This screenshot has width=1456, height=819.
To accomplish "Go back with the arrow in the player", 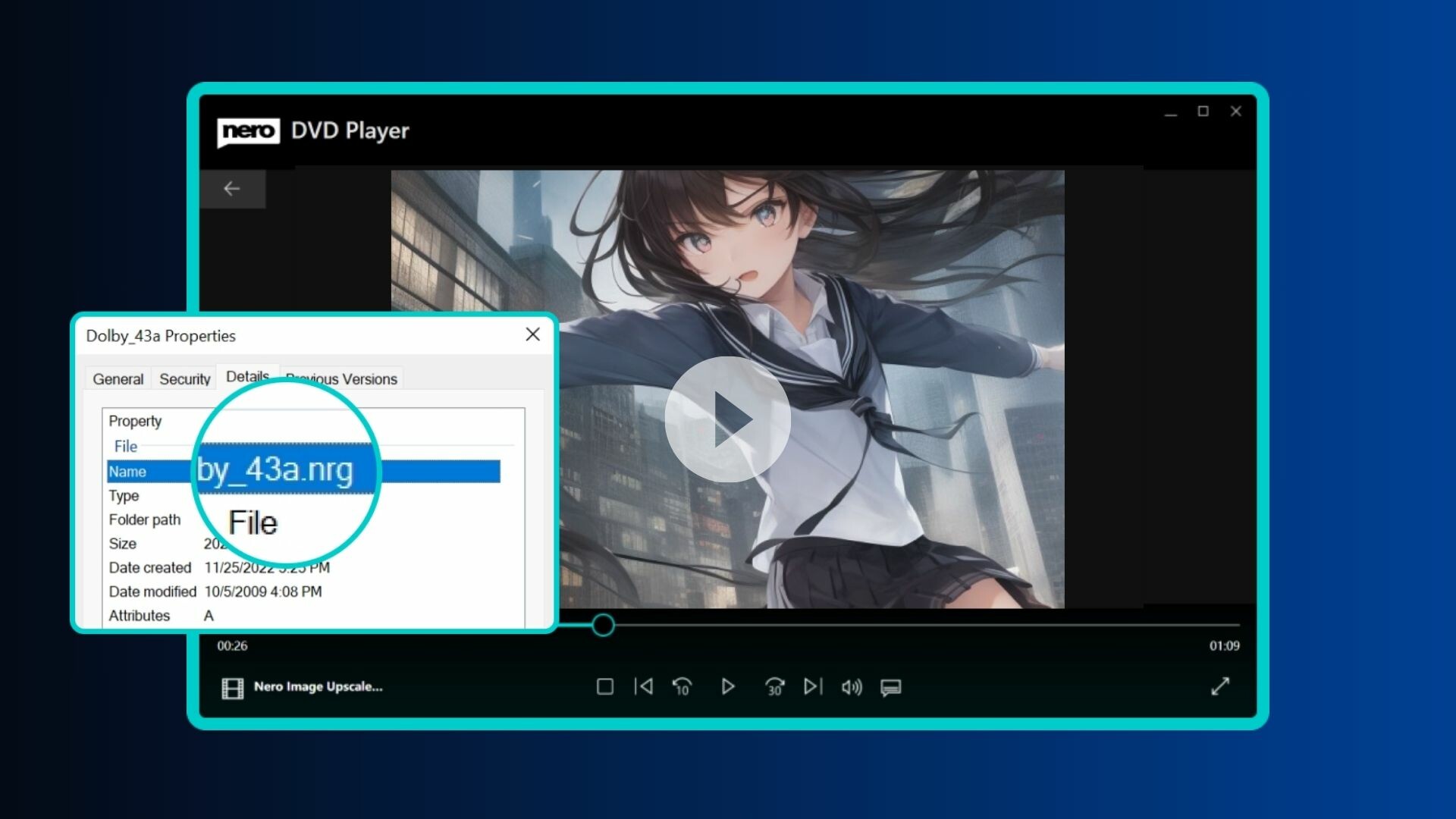I will (233, 188).
